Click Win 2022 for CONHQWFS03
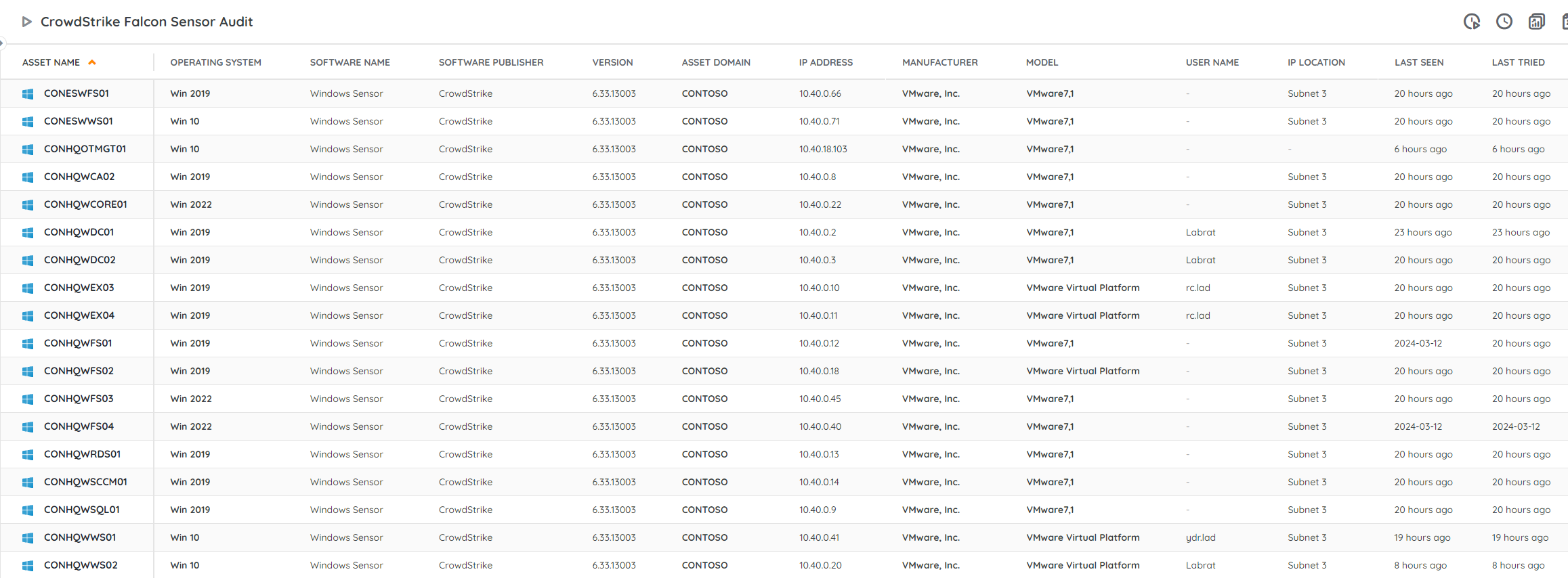Screen dimensions: 1568x578 pyautogui.click(x=191, y=399)
